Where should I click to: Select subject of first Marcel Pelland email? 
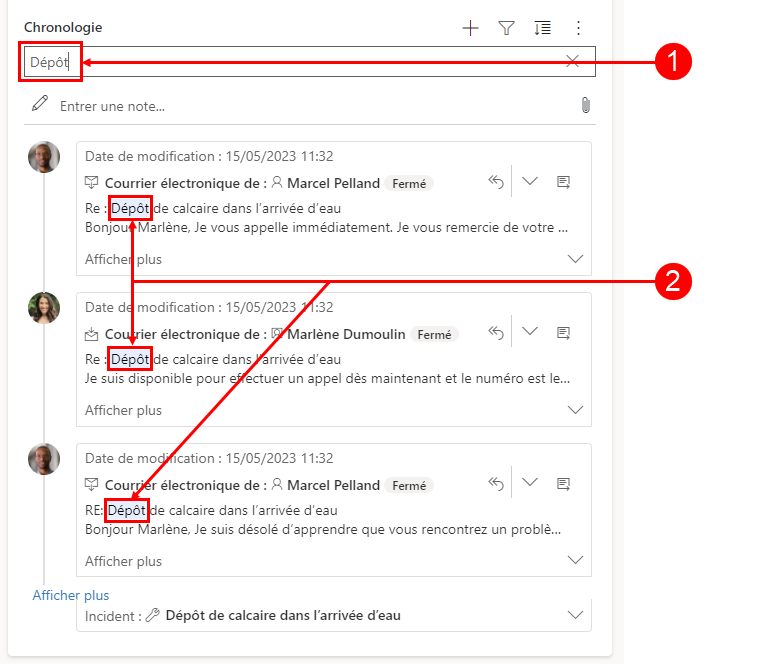[213, 208]
